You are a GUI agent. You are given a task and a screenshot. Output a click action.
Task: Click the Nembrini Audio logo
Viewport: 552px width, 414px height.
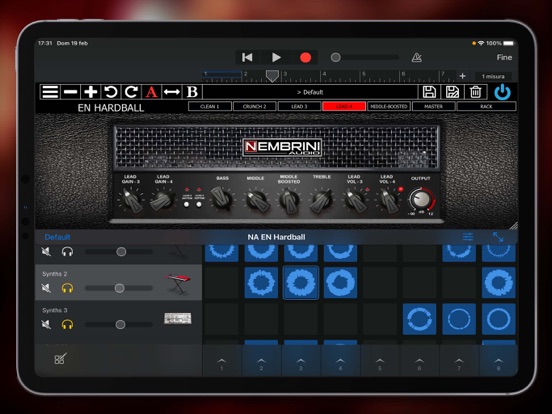pos(282,148)
